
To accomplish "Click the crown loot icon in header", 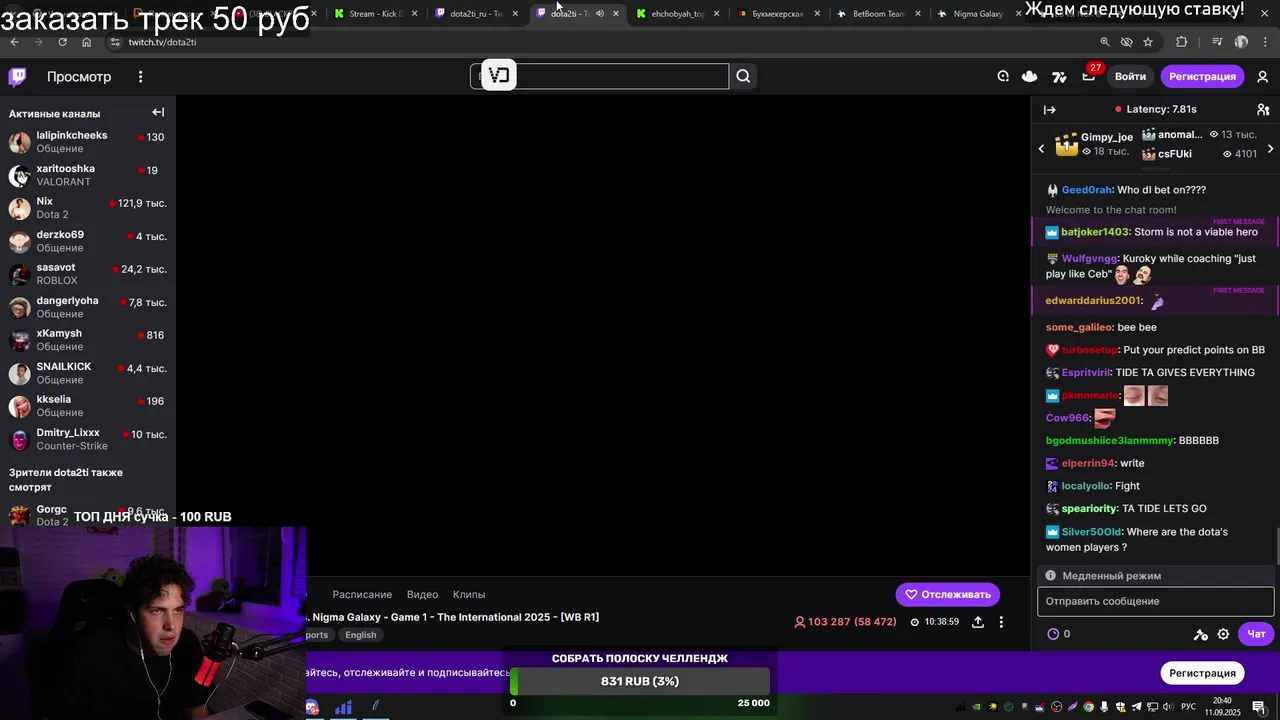I will point(1030,76).
